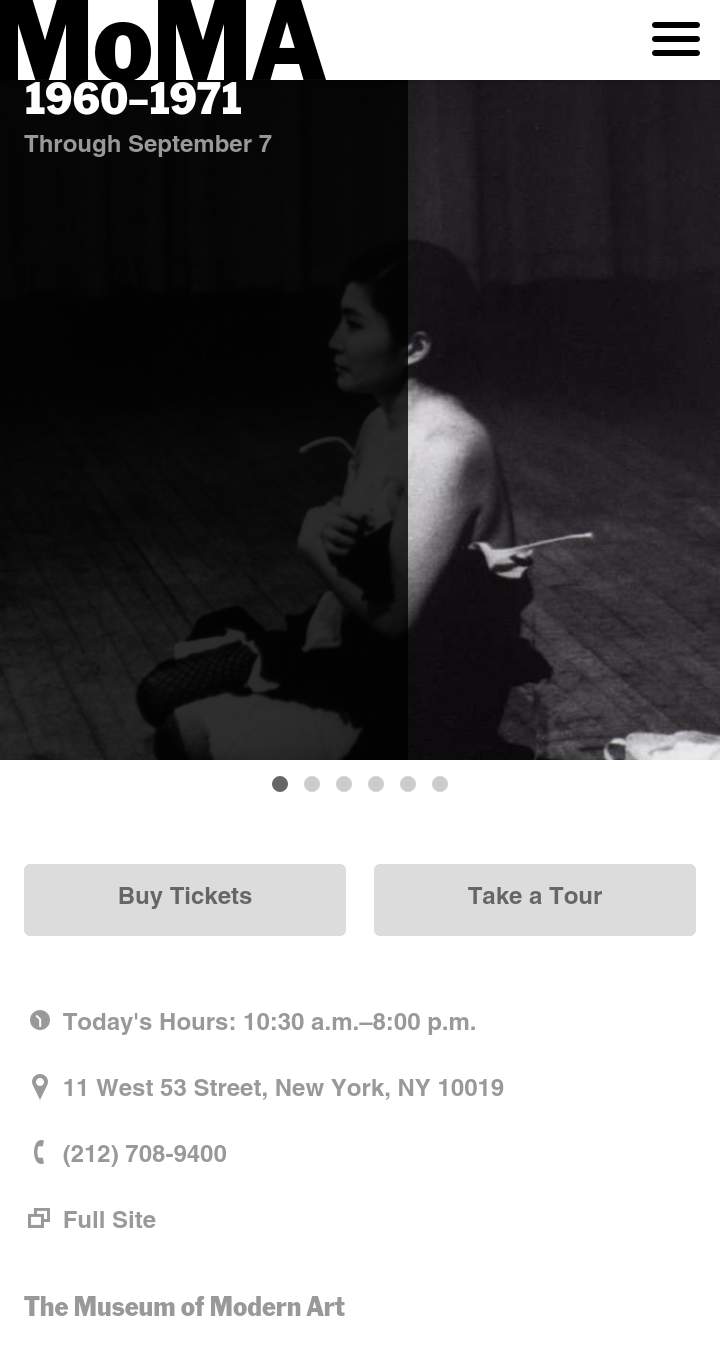Switch to the Full Site link
Viewport: 720px width, 1367px height.
tap(109, 1220)
